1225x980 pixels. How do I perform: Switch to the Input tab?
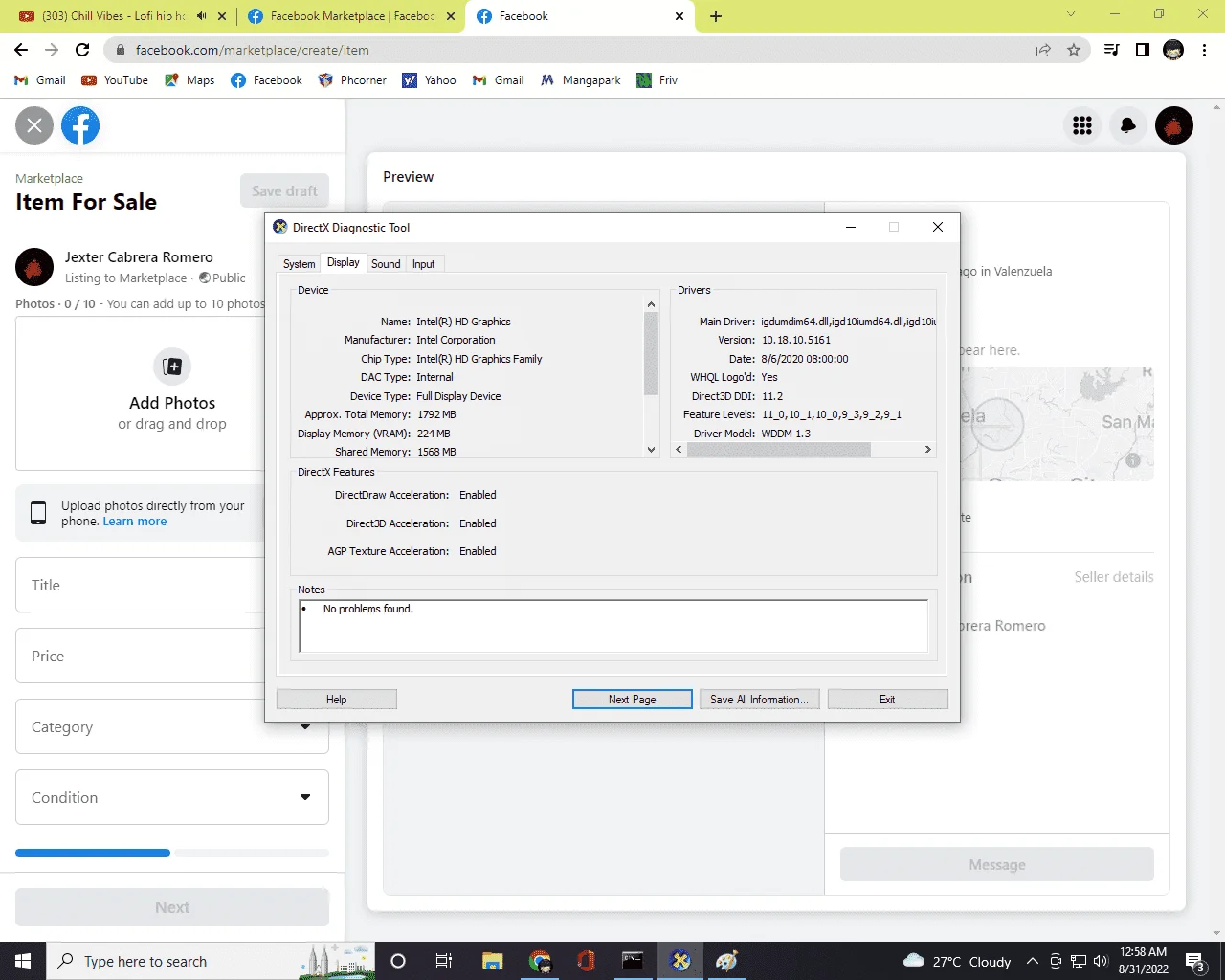[x=423, y=264]
